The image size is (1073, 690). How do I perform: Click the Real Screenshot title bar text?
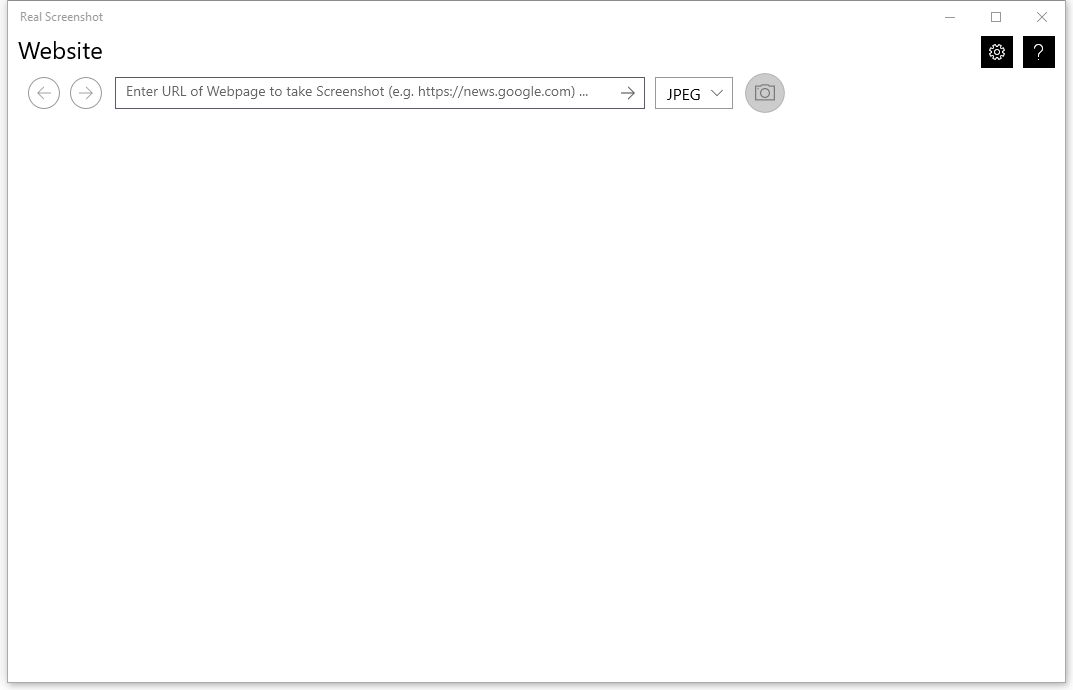pyautogui.click(x=60, y=17)
